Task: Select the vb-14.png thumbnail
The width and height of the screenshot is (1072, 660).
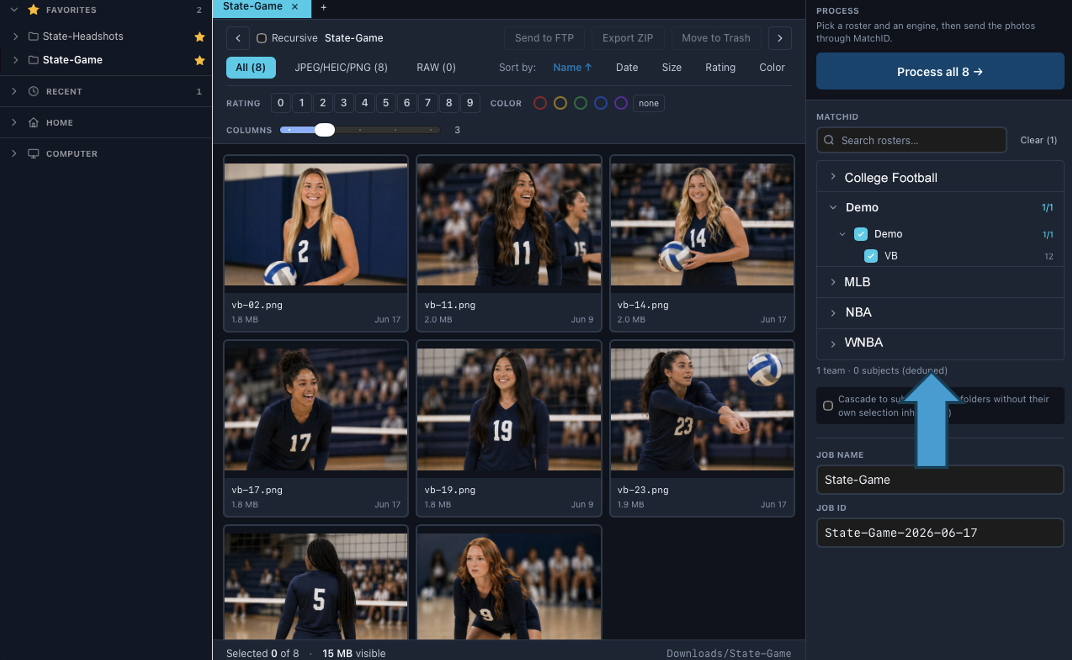Action: coord(702,224)
